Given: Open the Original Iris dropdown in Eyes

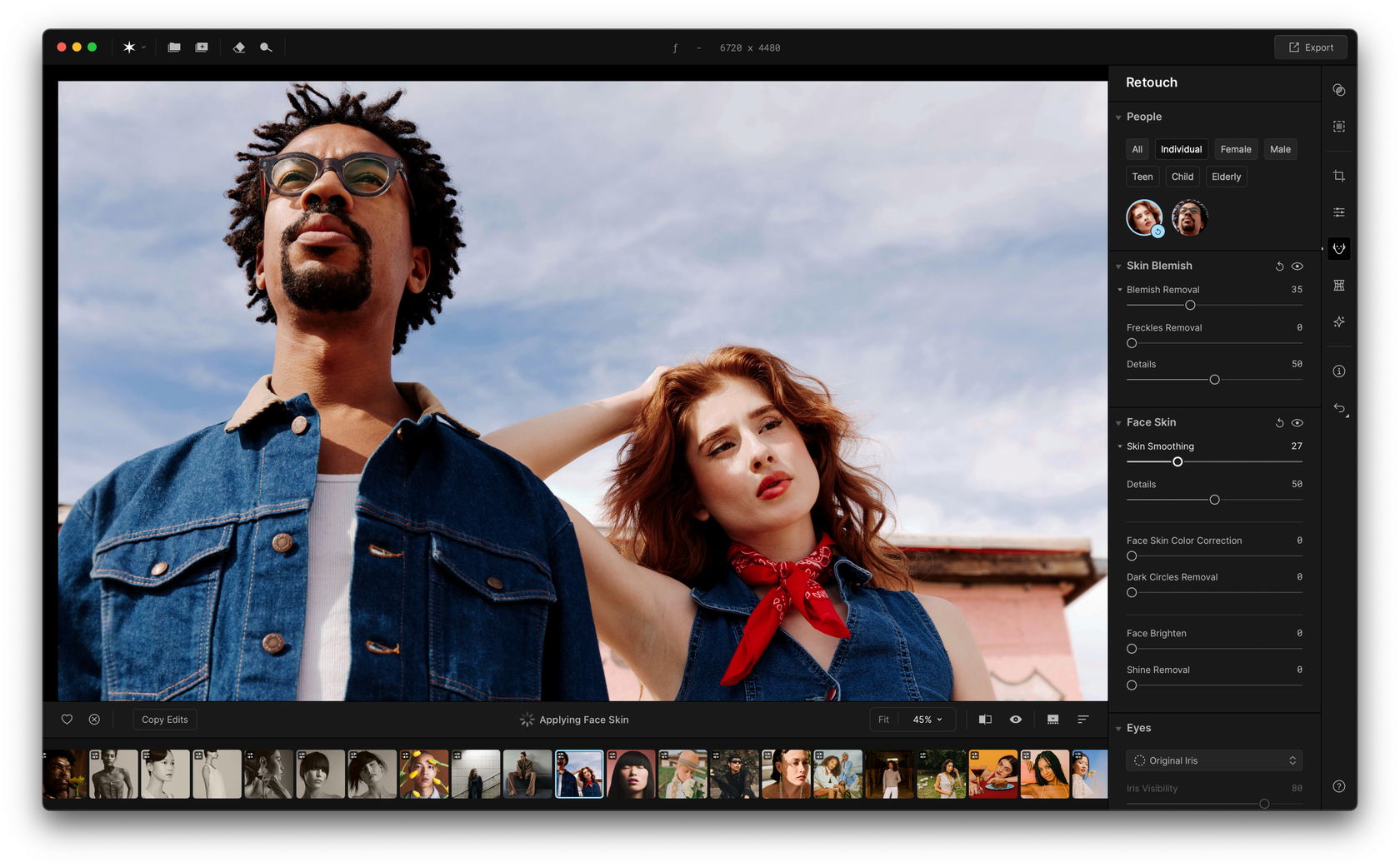Looking at the screenshot, I should (1213, 760).
